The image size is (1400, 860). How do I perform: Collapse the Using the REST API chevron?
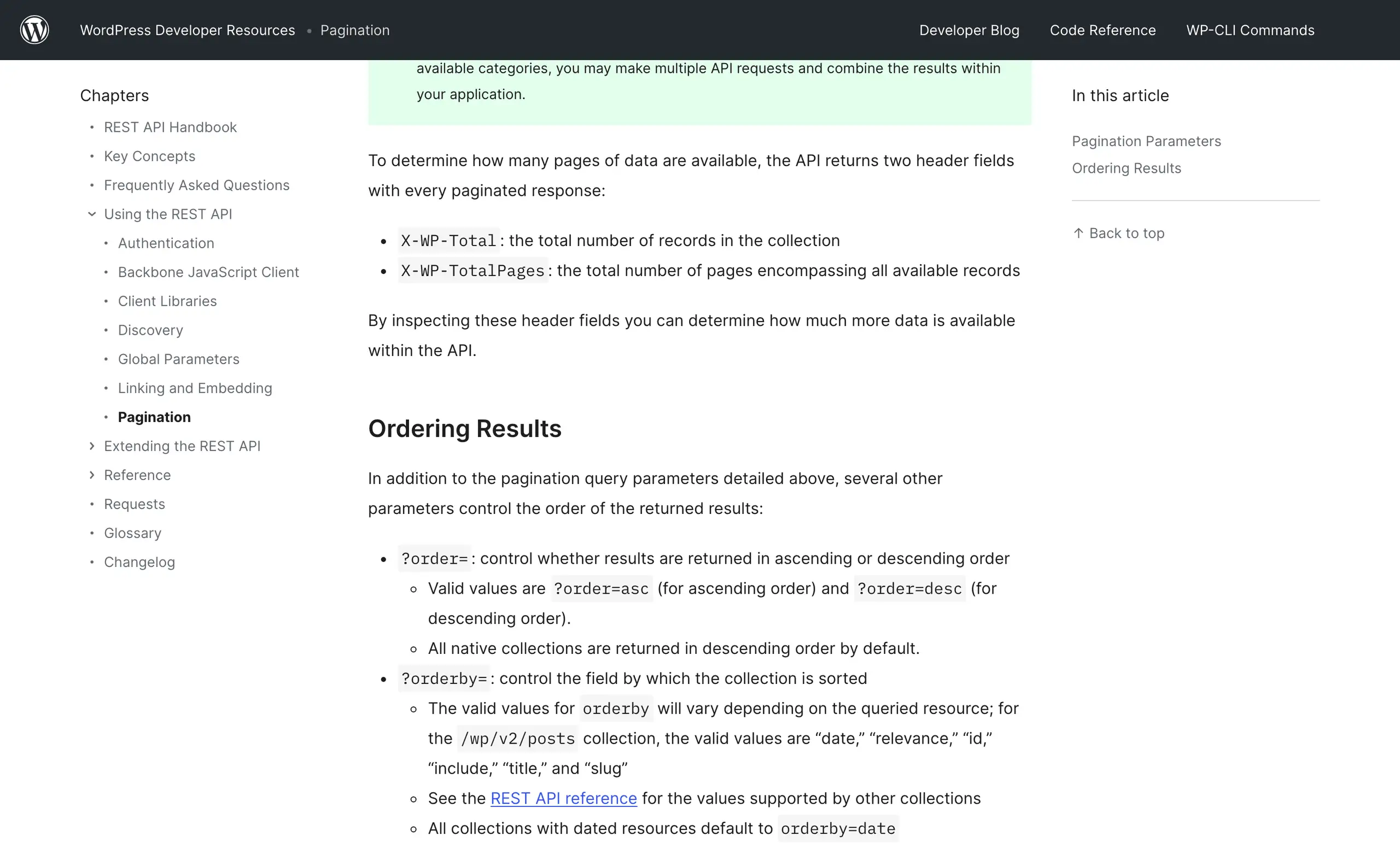tap(91, 214)
